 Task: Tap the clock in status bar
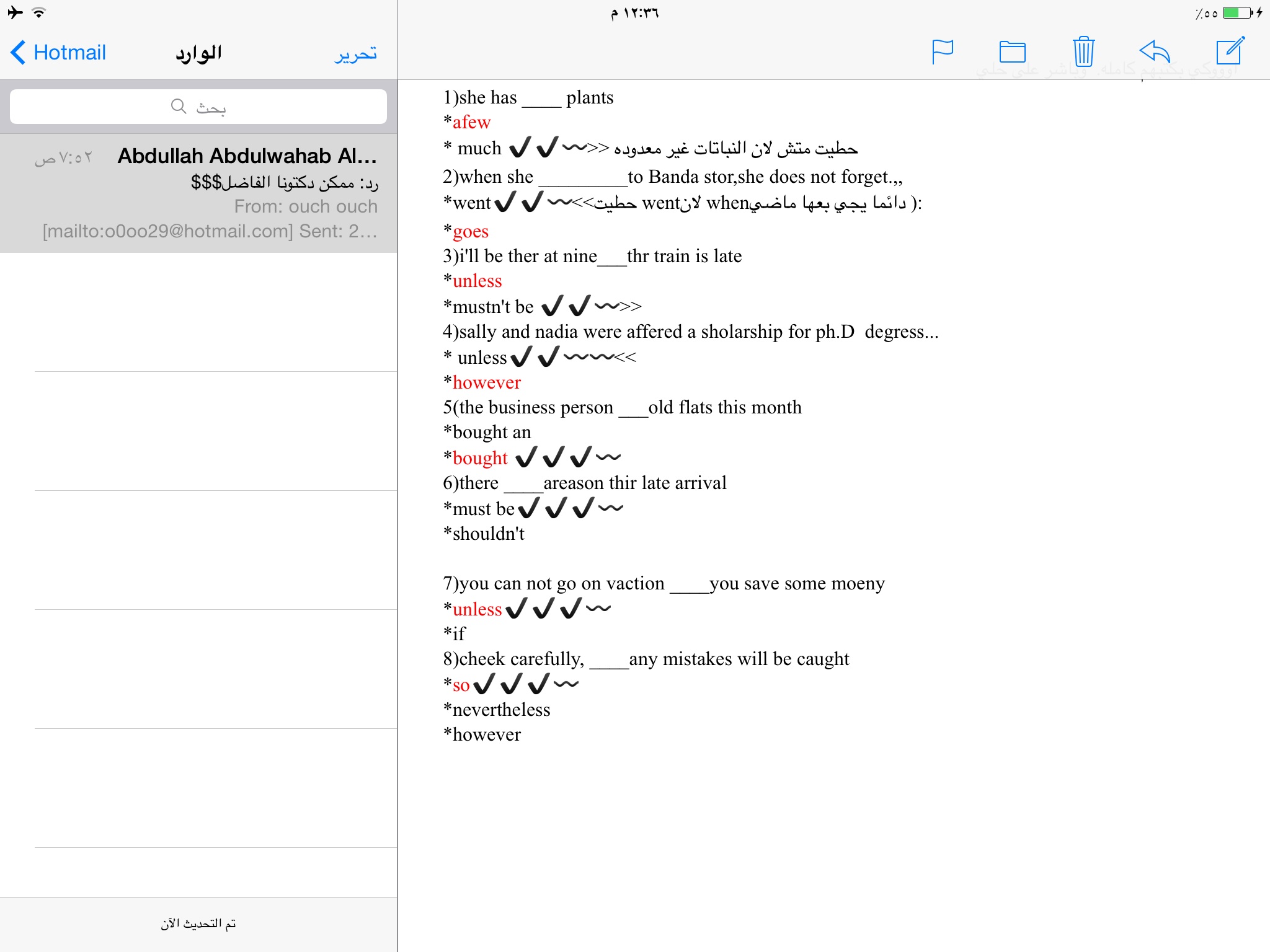pos(634,13)
